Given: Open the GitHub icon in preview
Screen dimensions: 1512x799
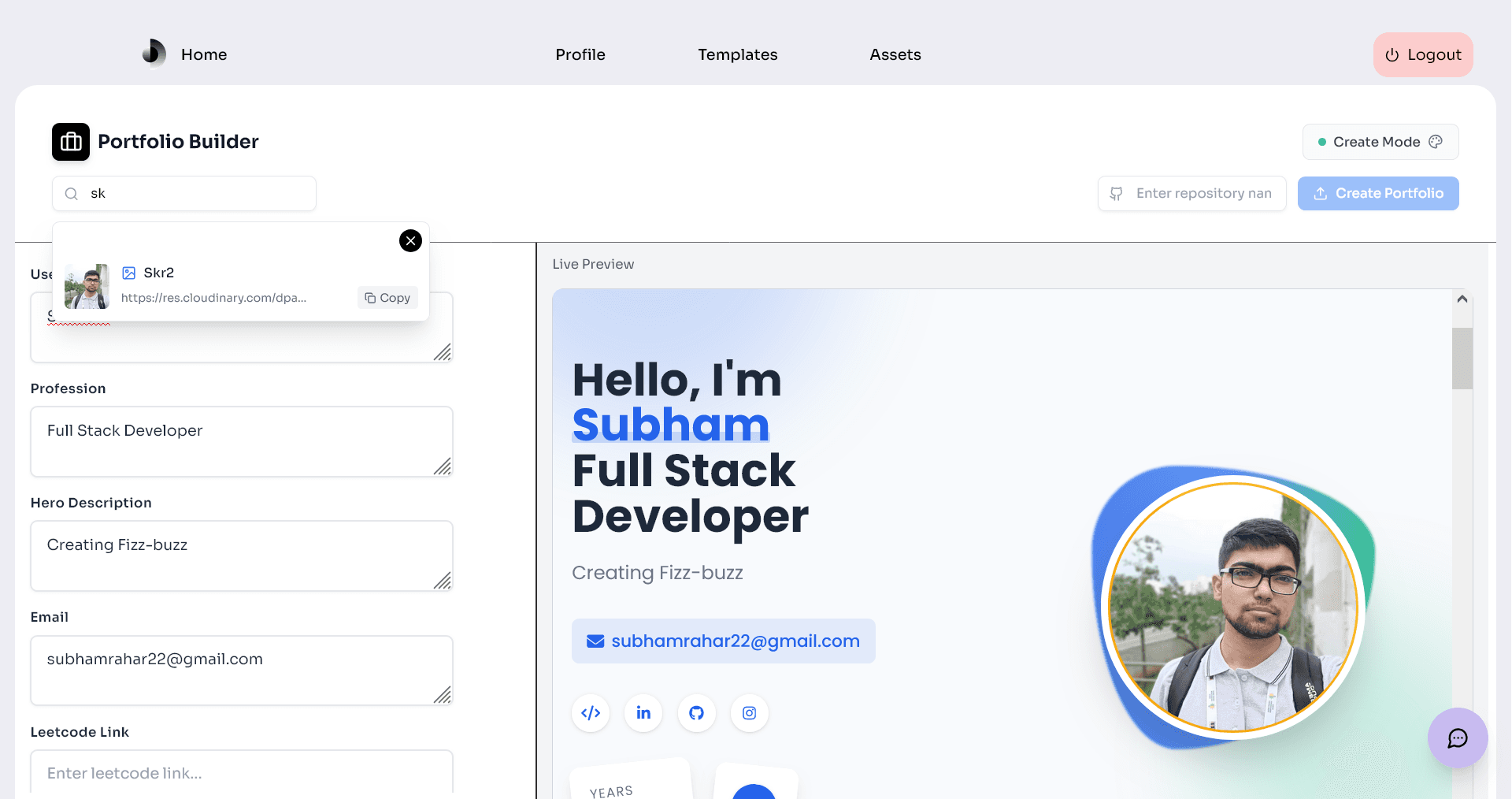Looking at the screenshot, I should click(696, 713).
